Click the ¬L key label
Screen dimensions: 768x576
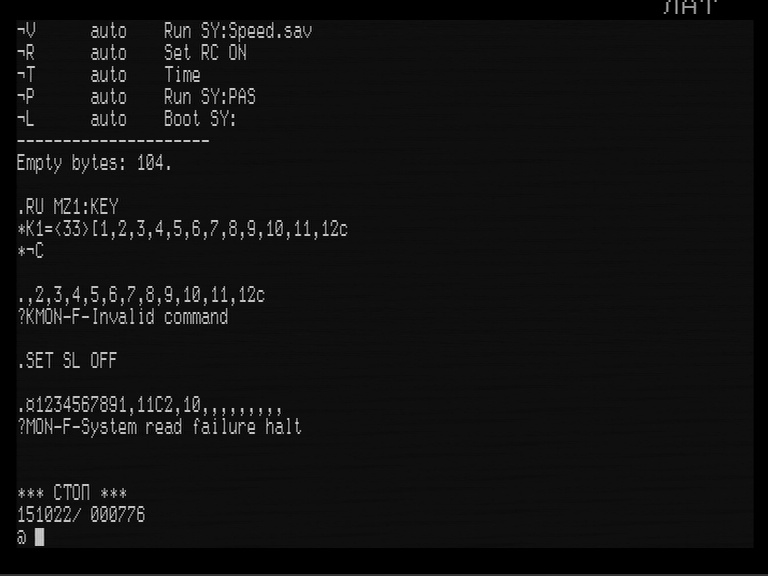(x=26, y=119)
